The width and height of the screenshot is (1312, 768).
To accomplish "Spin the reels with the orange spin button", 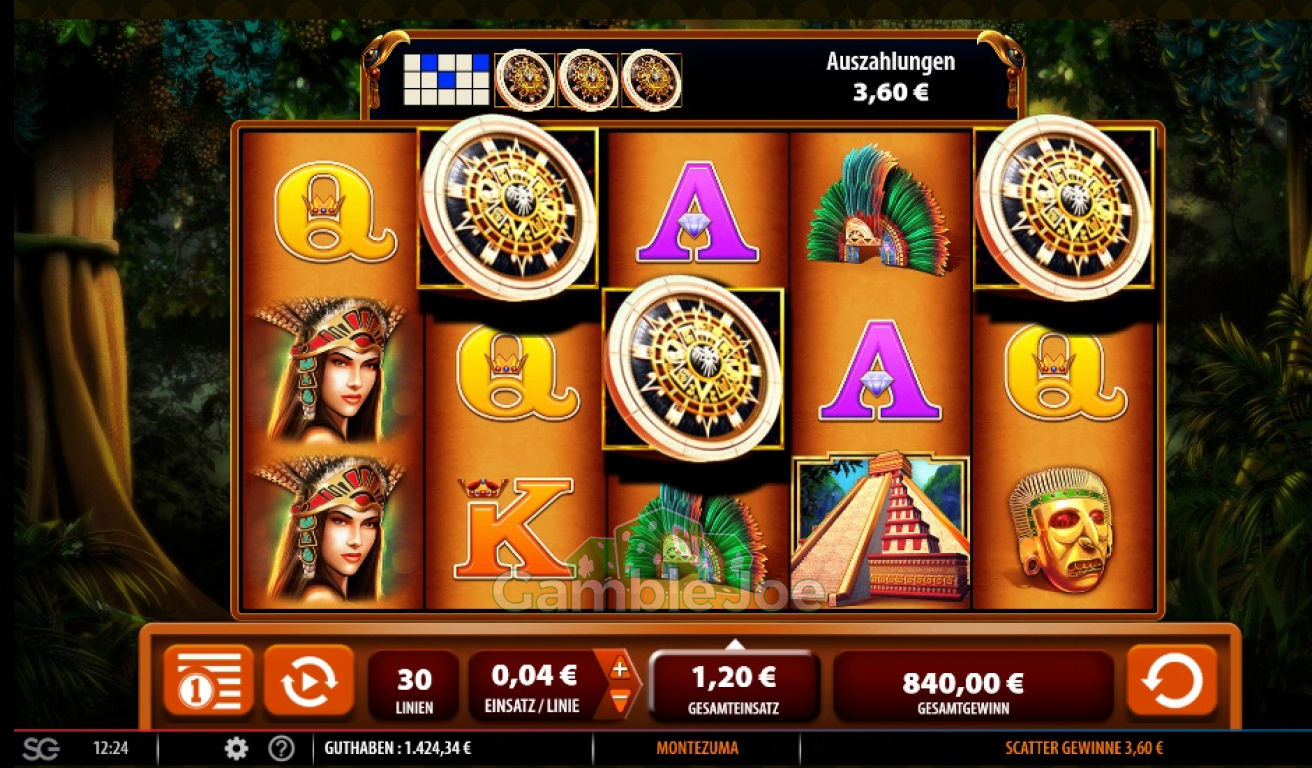I will 1172,682.
